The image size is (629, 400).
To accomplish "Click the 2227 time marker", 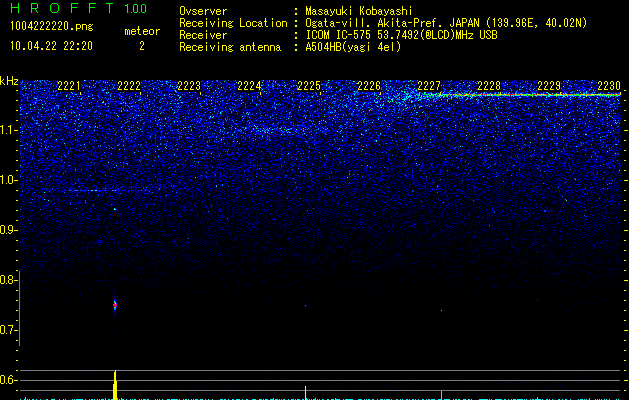I will coord(429,86).
